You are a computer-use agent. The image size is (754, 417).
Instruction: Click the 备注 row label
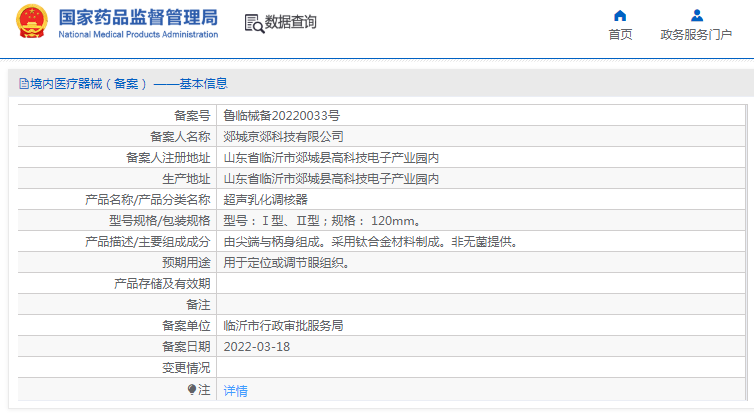[198, 305]
